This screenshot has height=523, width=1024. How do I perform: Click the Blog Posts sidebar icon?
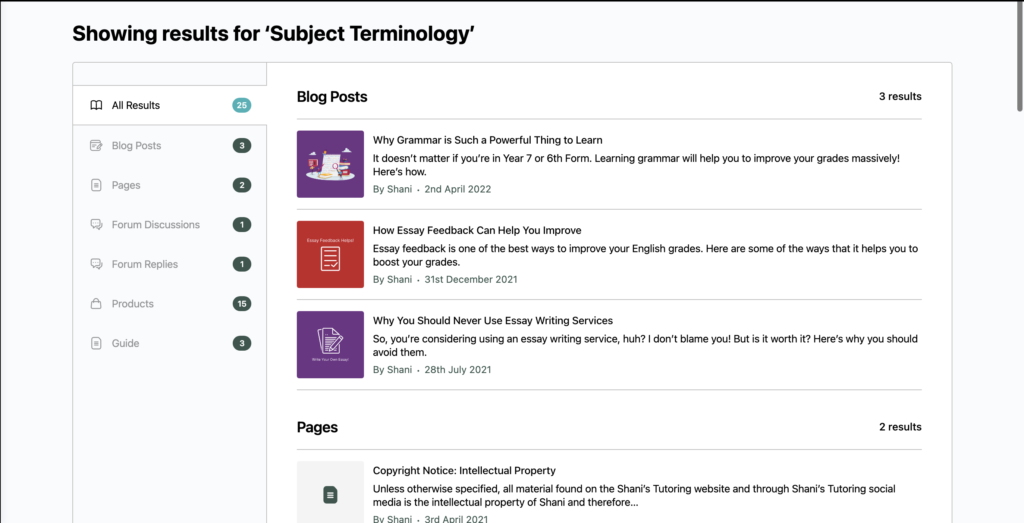point(96,145)
